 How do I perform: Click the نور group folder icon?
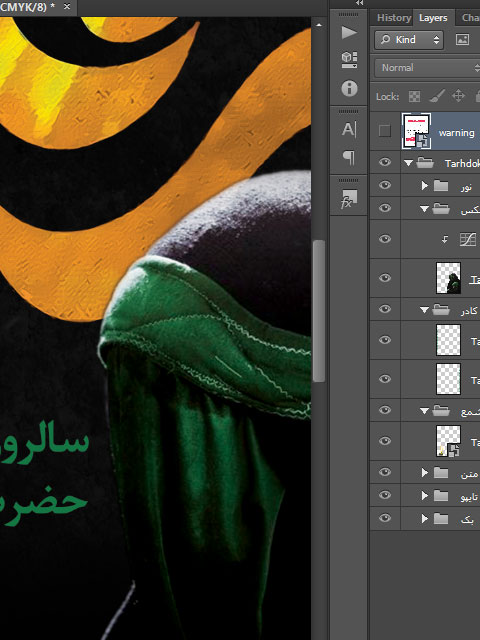click(441, 186)
